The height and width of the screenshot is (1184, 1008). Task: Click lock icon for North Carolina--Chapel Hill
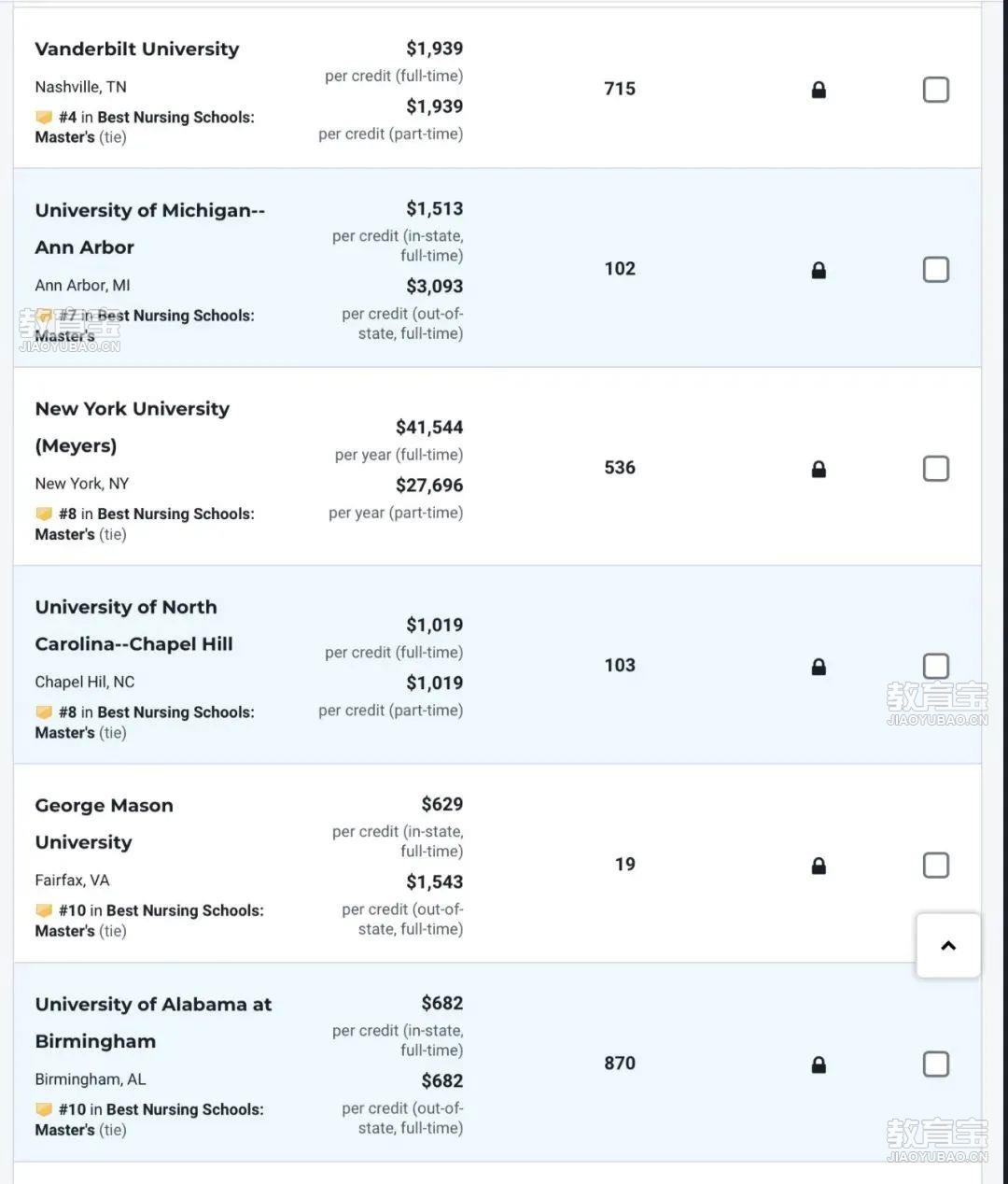tap(819, 667)
